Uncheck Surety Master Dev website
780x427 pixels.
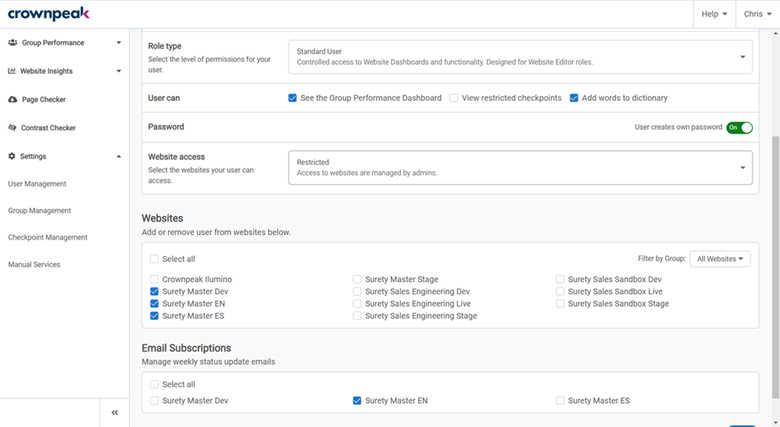(154, 292)
